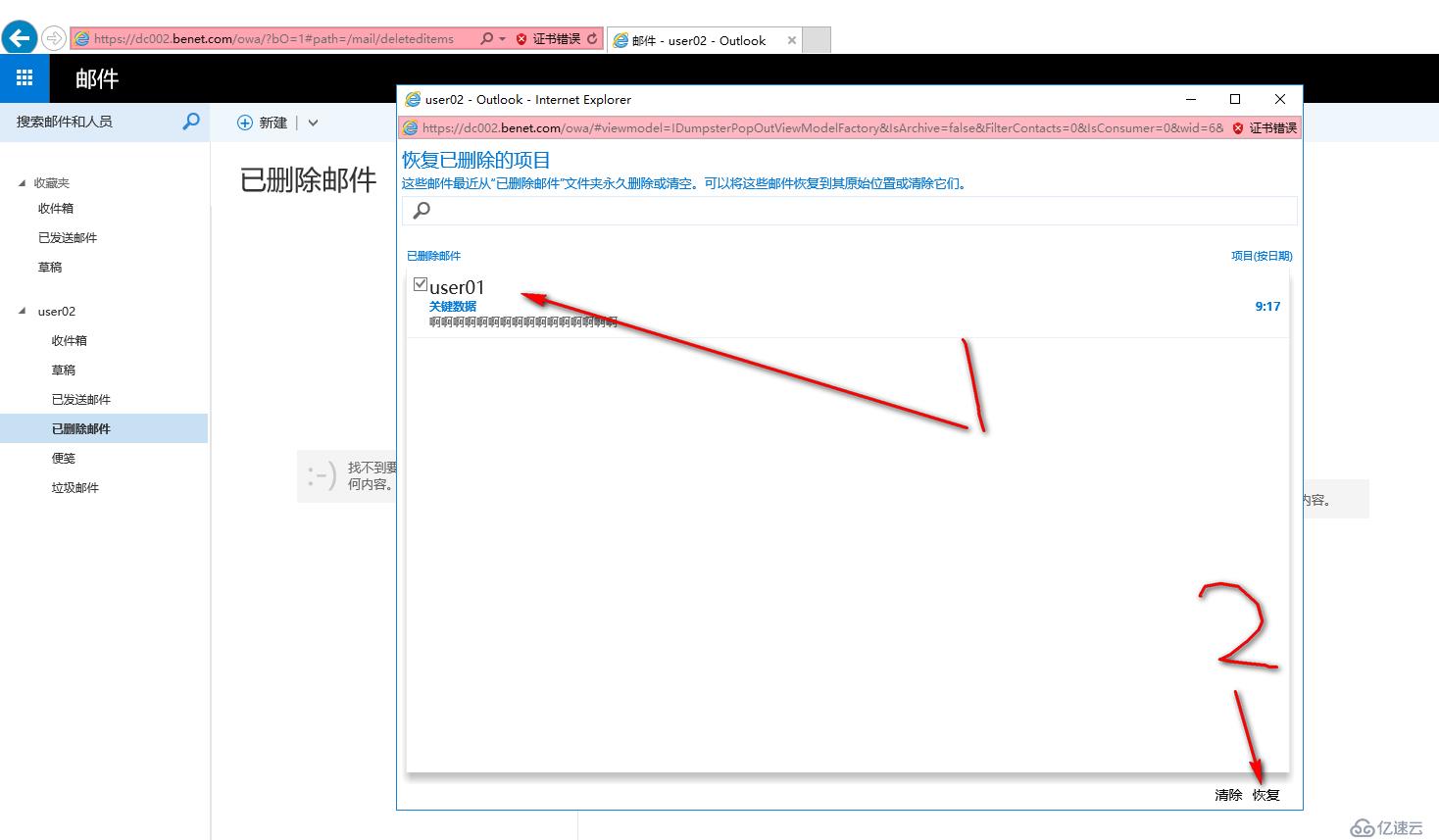This screenshot has height=840, width=1439.
Task: Minimize the user02 Outlook popup window
Action: [1191, 99]
